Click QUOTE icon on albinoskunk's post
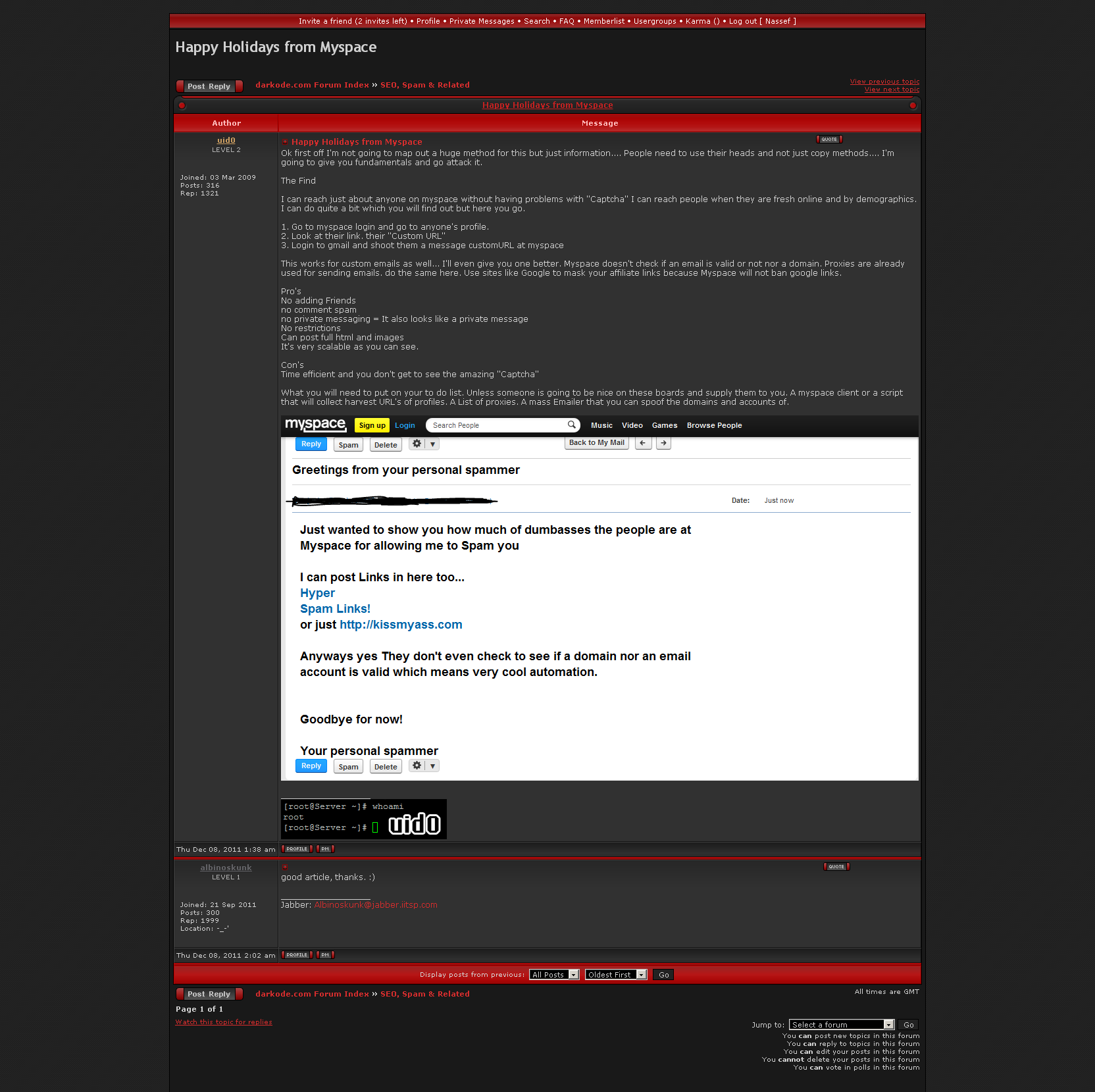The height and width of the screenshot is (1092, 1095). pos(836,867)
